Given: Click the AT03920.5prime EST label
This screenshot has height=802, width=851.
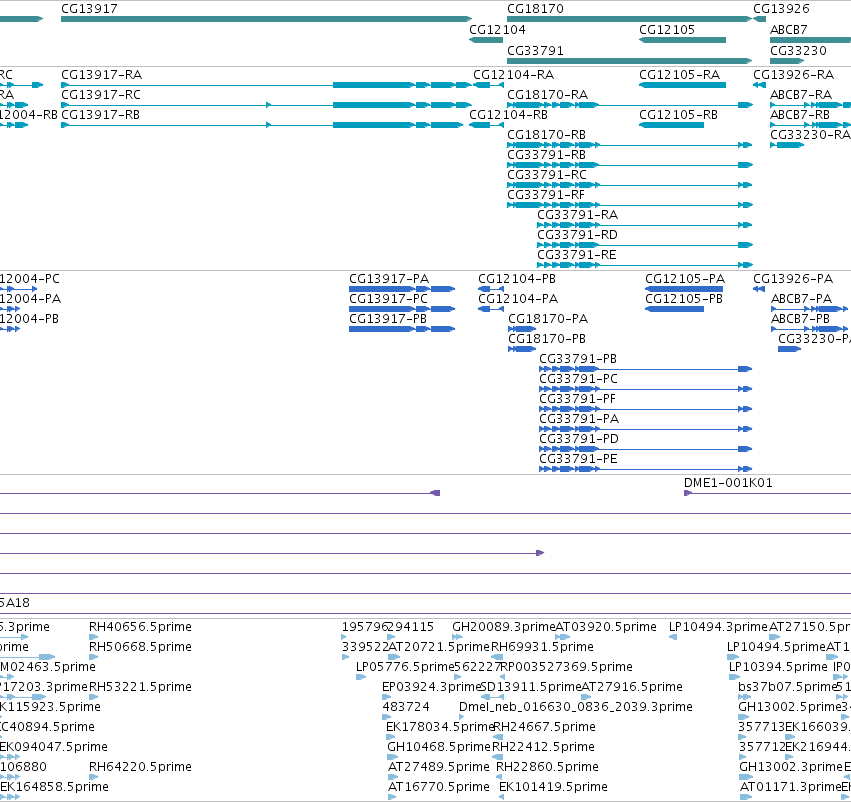Looking at the screenshot, I should tap(606, 627).
